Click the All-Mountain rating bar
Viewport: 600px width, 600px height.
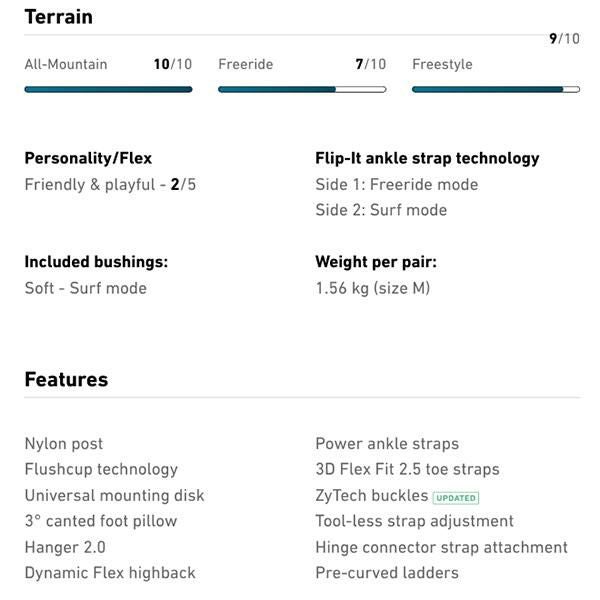(108, 89)
